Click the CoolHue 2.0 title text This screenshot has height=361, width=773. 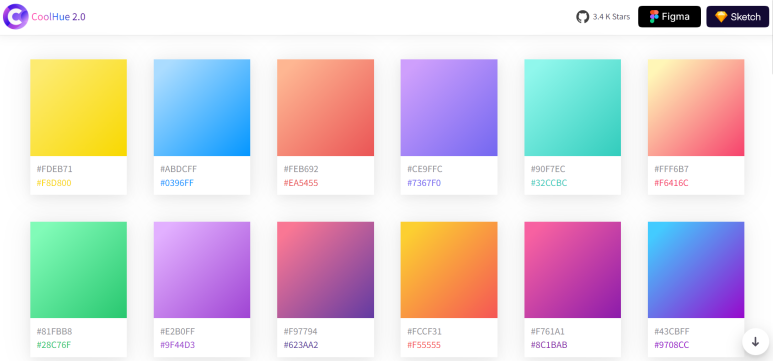(x=58, y=17)
